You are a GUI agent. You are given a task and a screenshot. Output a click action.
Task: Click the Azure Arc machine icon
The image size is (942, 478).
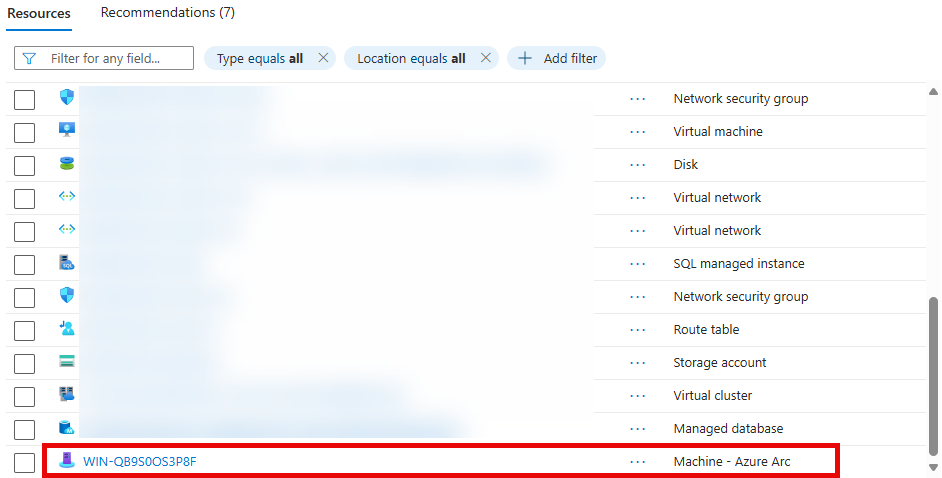pos(67,461)
